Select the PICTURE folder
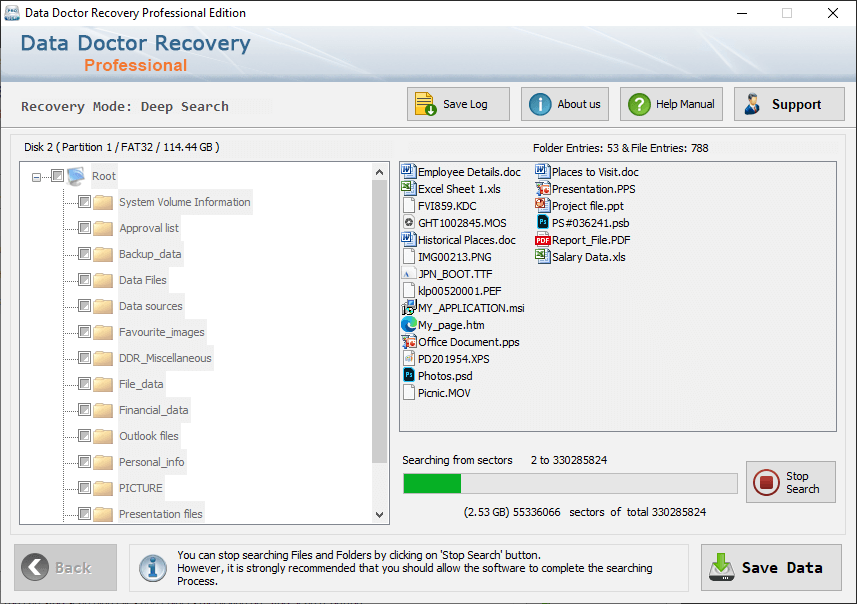 pos(140,488)
